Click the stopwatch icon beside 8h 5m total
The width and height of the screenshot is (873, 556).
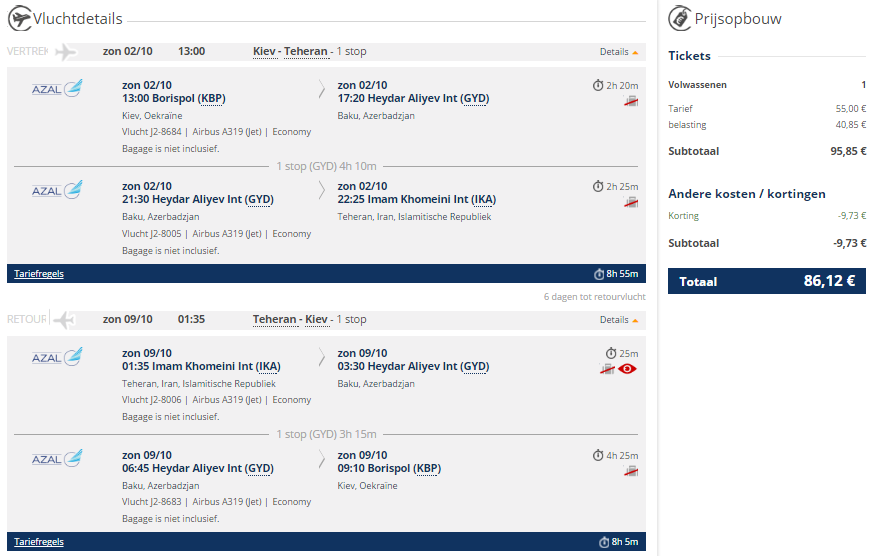tap(604, 542)
